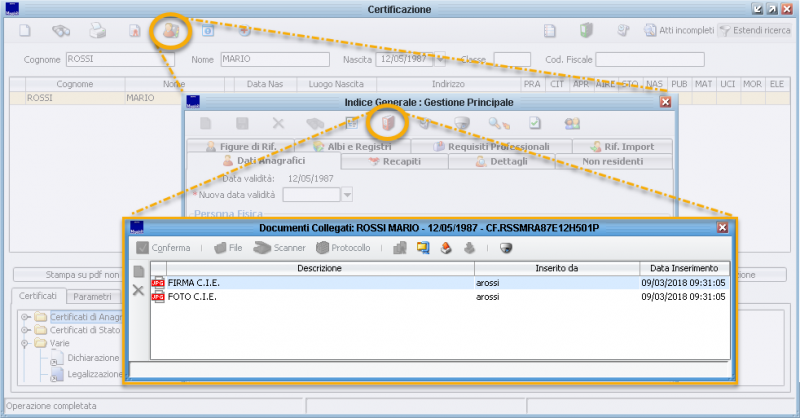Expand the Certificati di Stato folder
The width and height of the screenshot is (800, 418).
[24, 330]
